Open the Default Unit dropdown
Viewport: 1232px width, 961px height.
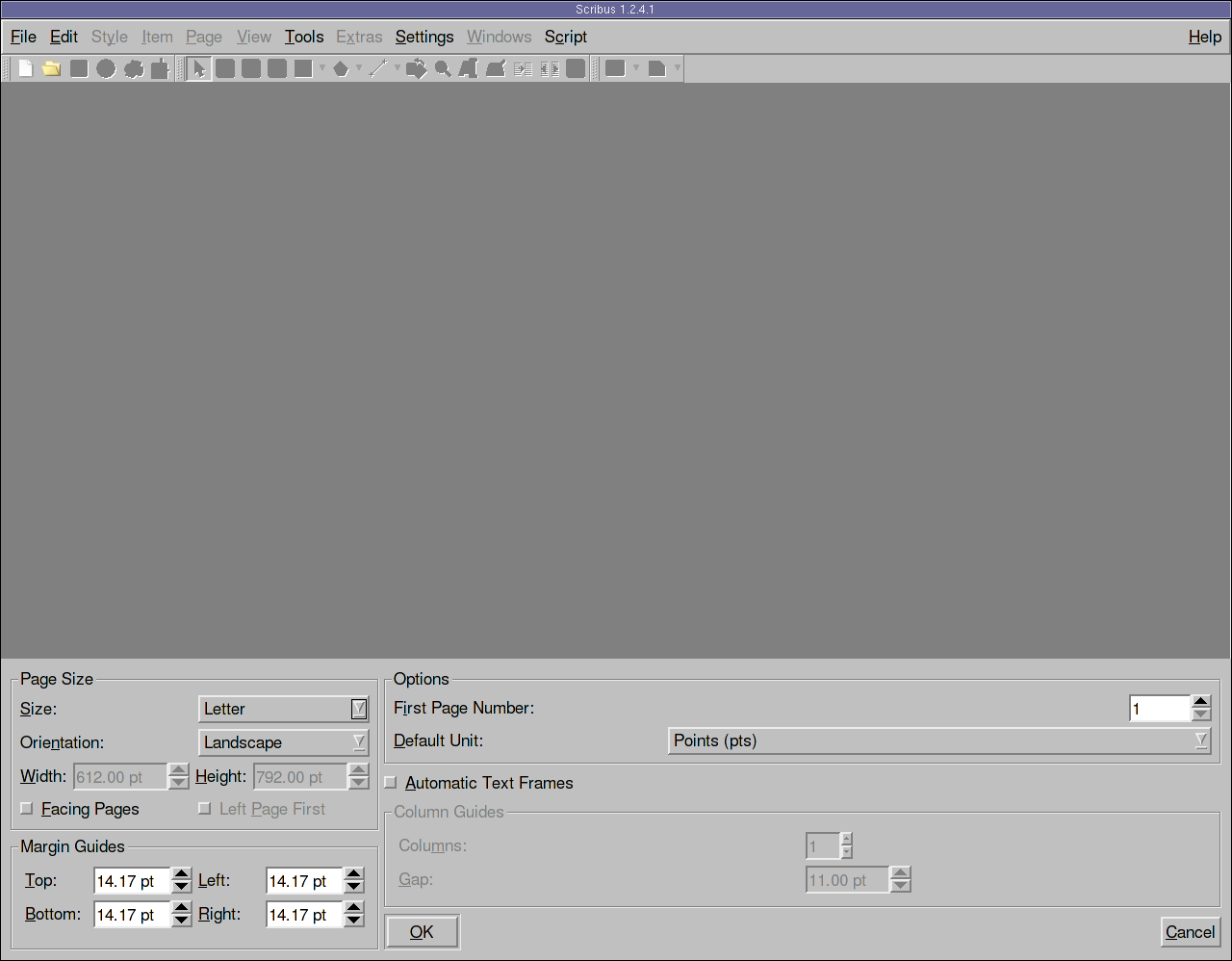tap(938, 740)
